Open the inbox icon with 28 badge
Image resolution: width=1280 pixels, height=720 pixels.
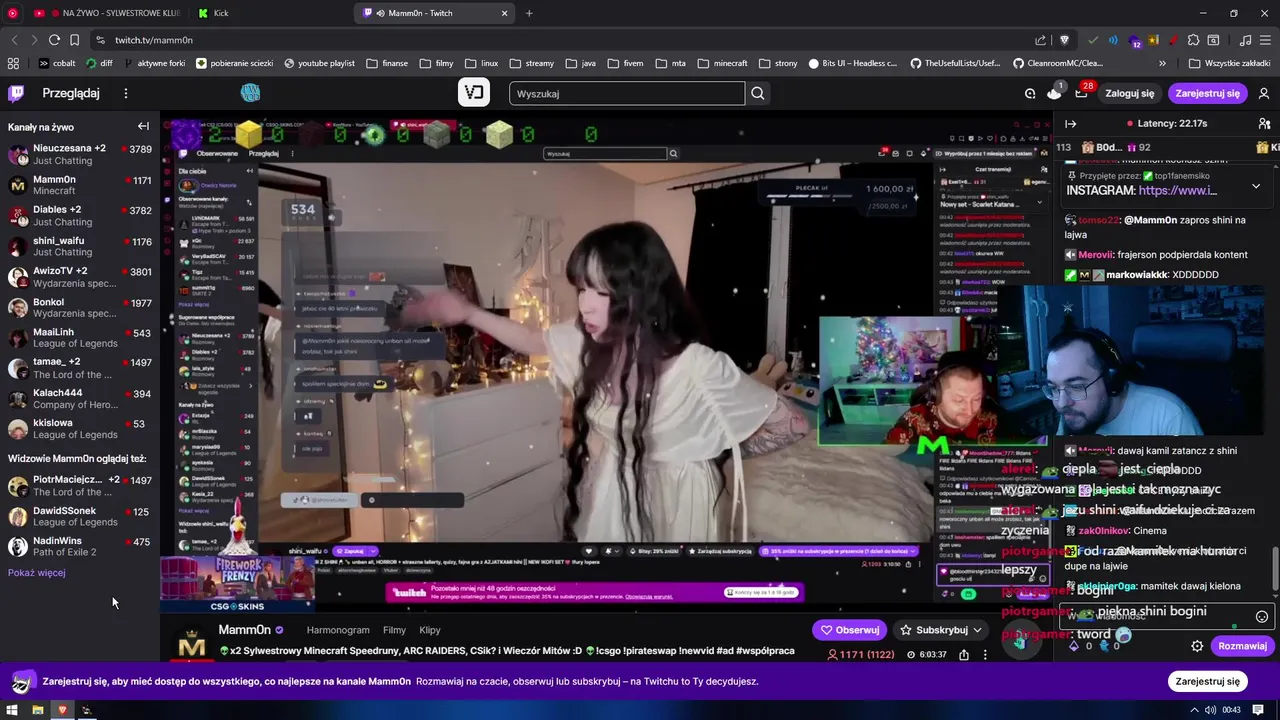pos(1081,93)
